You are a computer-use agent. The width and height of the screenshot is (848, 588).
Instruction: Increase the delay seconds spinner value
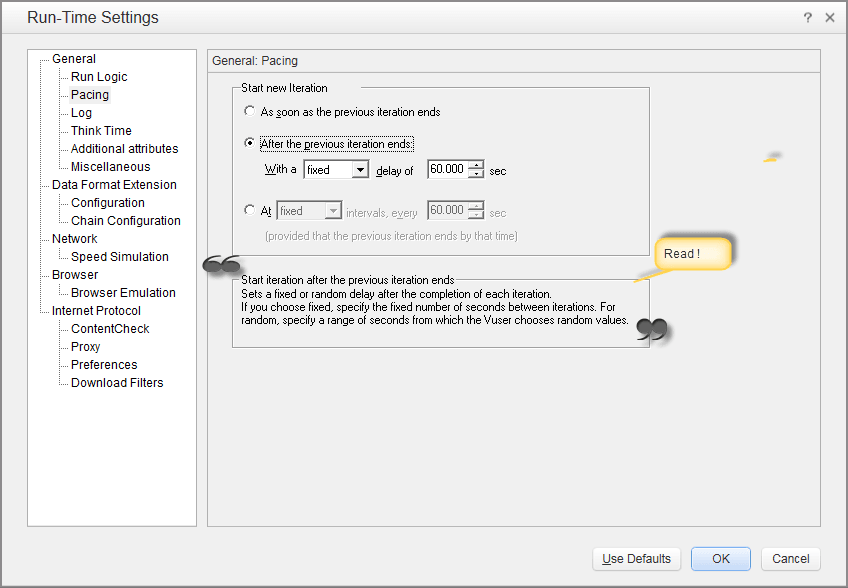(x=477, y=165)
